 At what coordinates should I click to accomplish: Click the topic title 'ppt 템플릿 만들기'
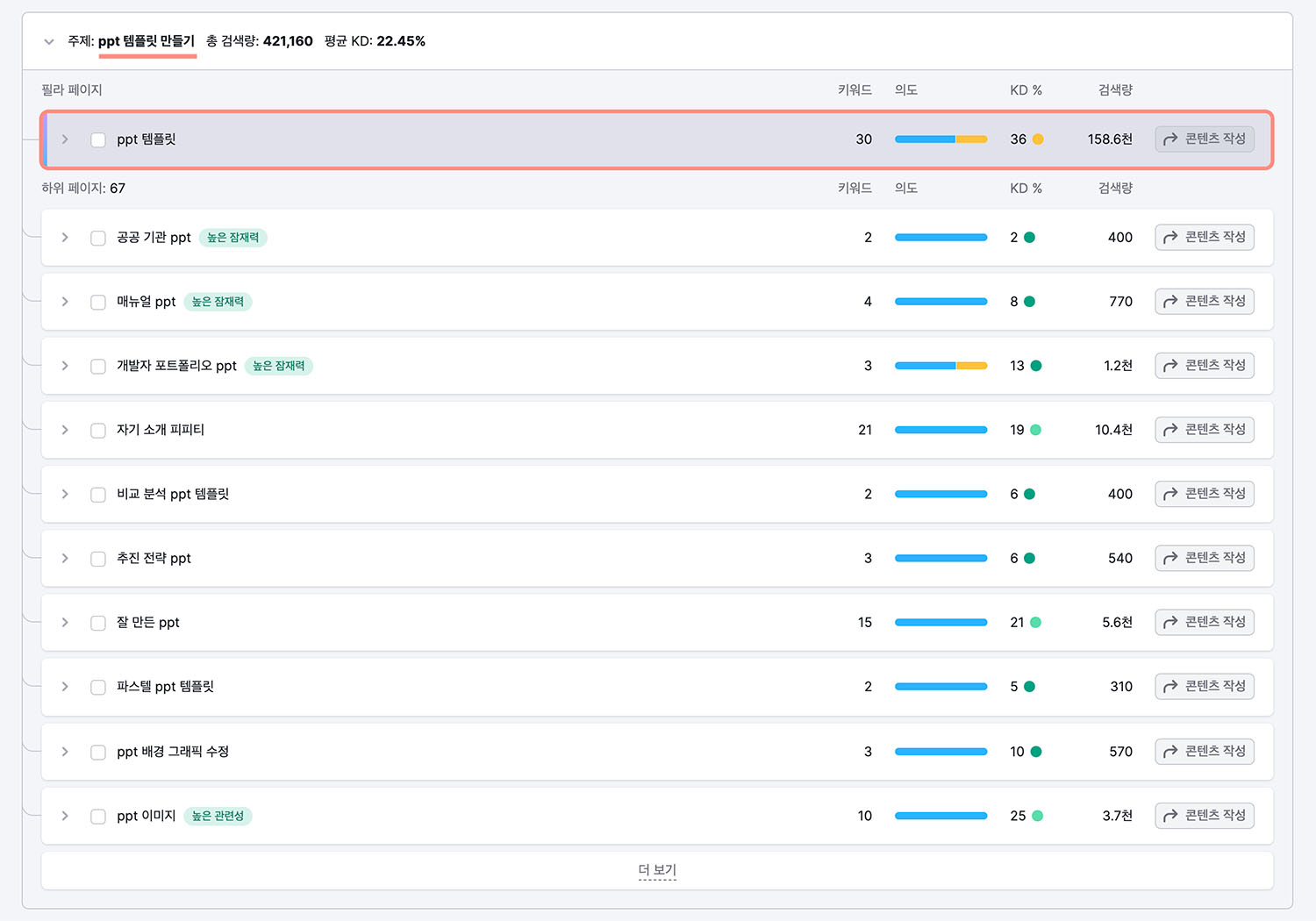(147, 41)
